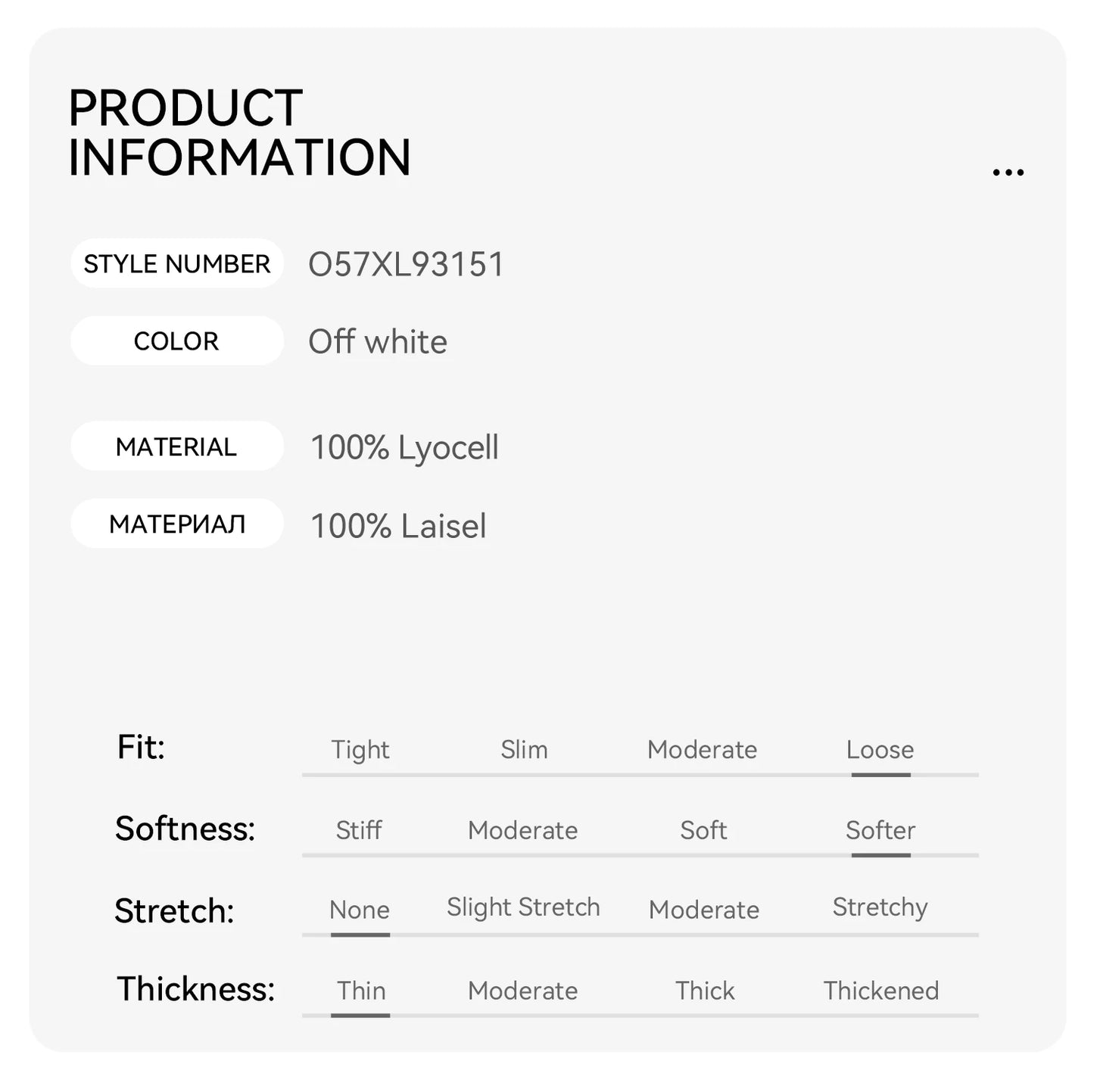This screenshot has height=1092, width=1094.
Task: Choose Thin on the Thickness scale
Action: [361, 991]
